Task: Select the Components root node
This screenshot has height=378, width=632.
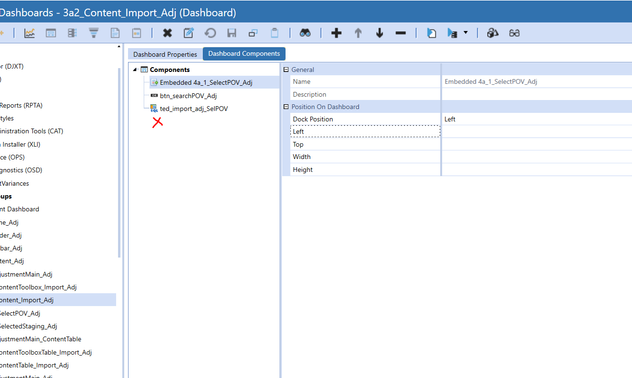Action: coord(169,70)
